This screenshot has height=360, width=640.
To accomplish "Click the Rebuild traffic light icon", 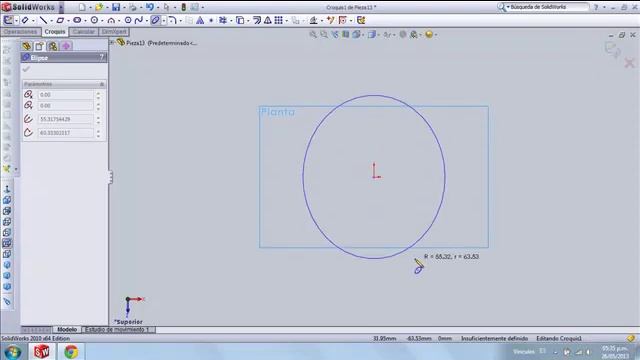I will coord(184,7).
